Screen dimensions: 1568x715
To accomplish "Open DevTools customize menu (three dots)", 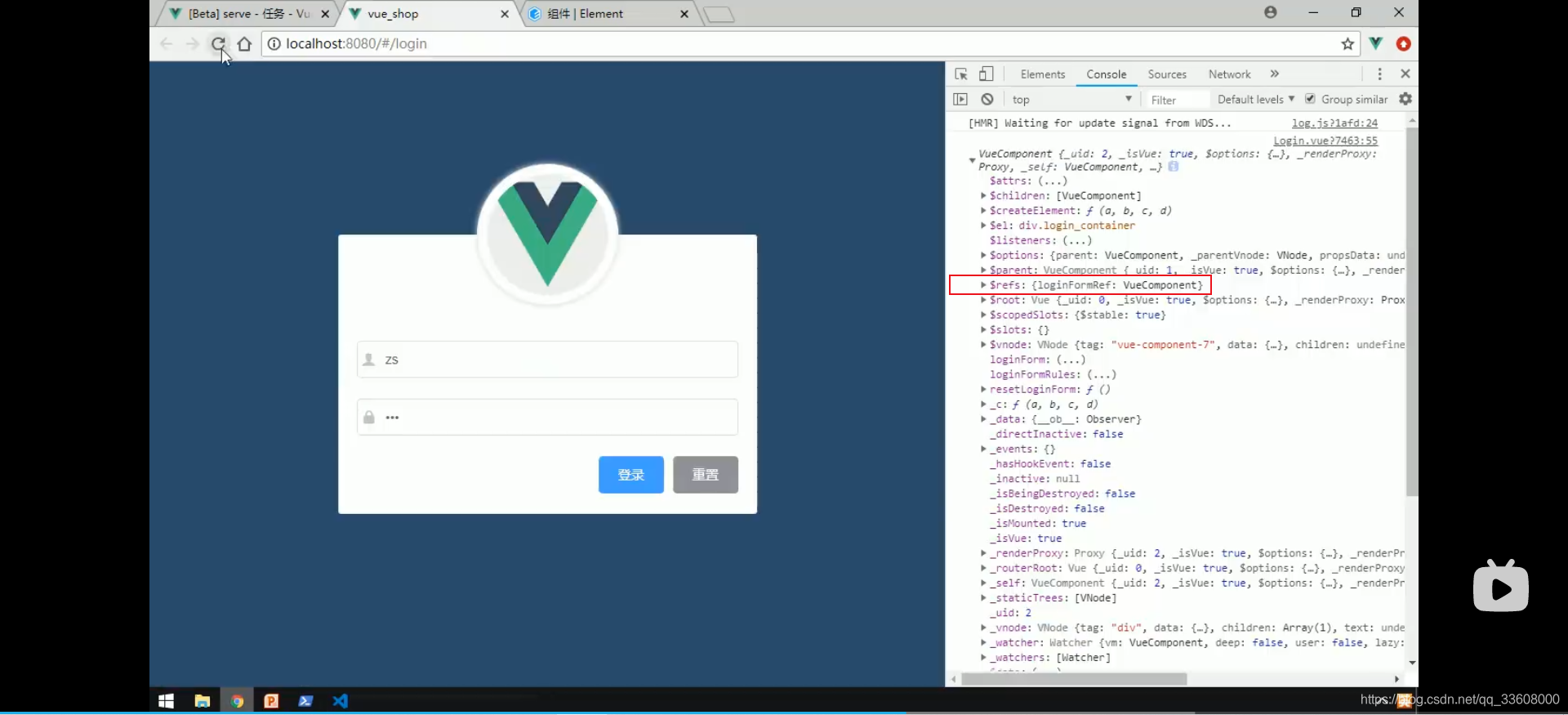I will (x=1380, y=74).
